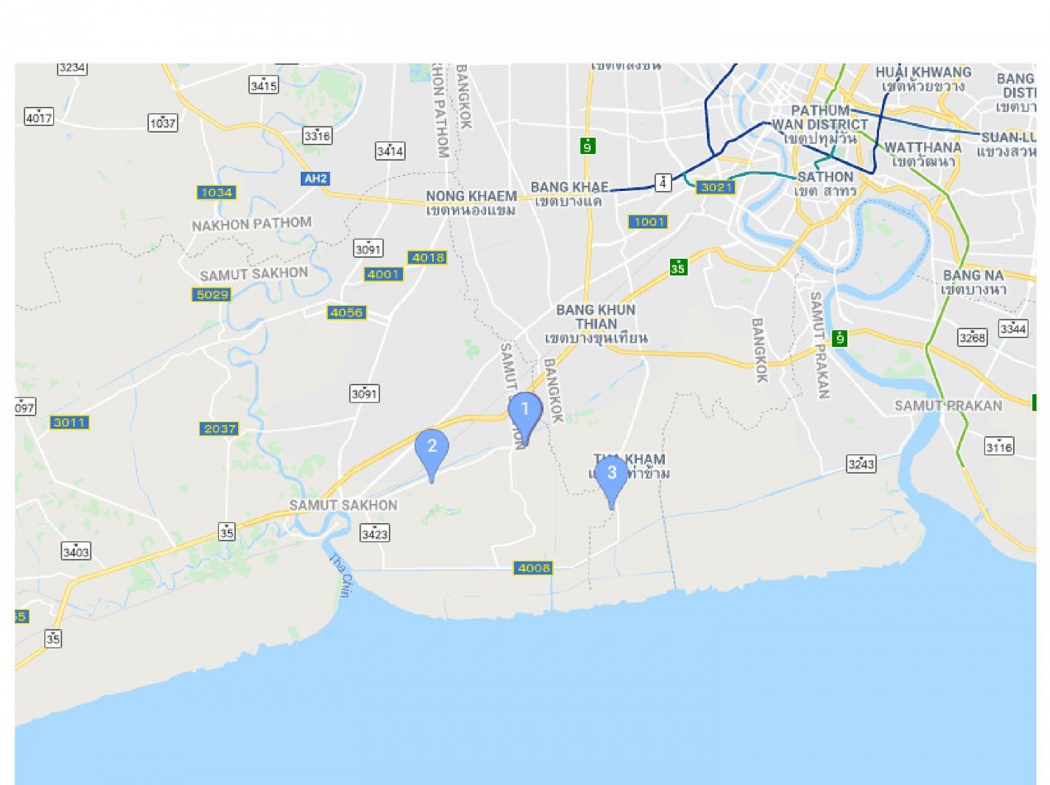Click the 3243 road shield

click(x=861, y=463)
